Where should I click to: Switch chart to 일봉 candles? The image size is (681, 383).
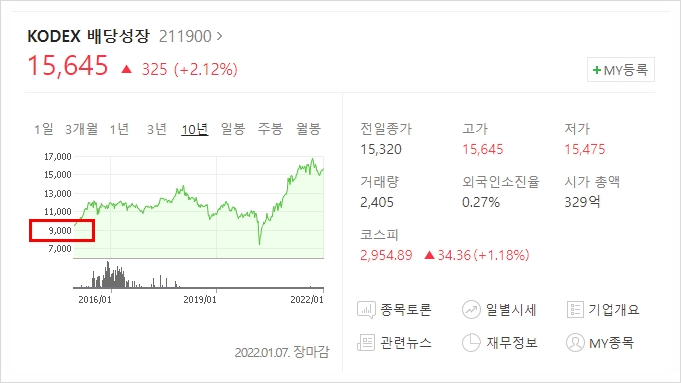pos(233,129)
